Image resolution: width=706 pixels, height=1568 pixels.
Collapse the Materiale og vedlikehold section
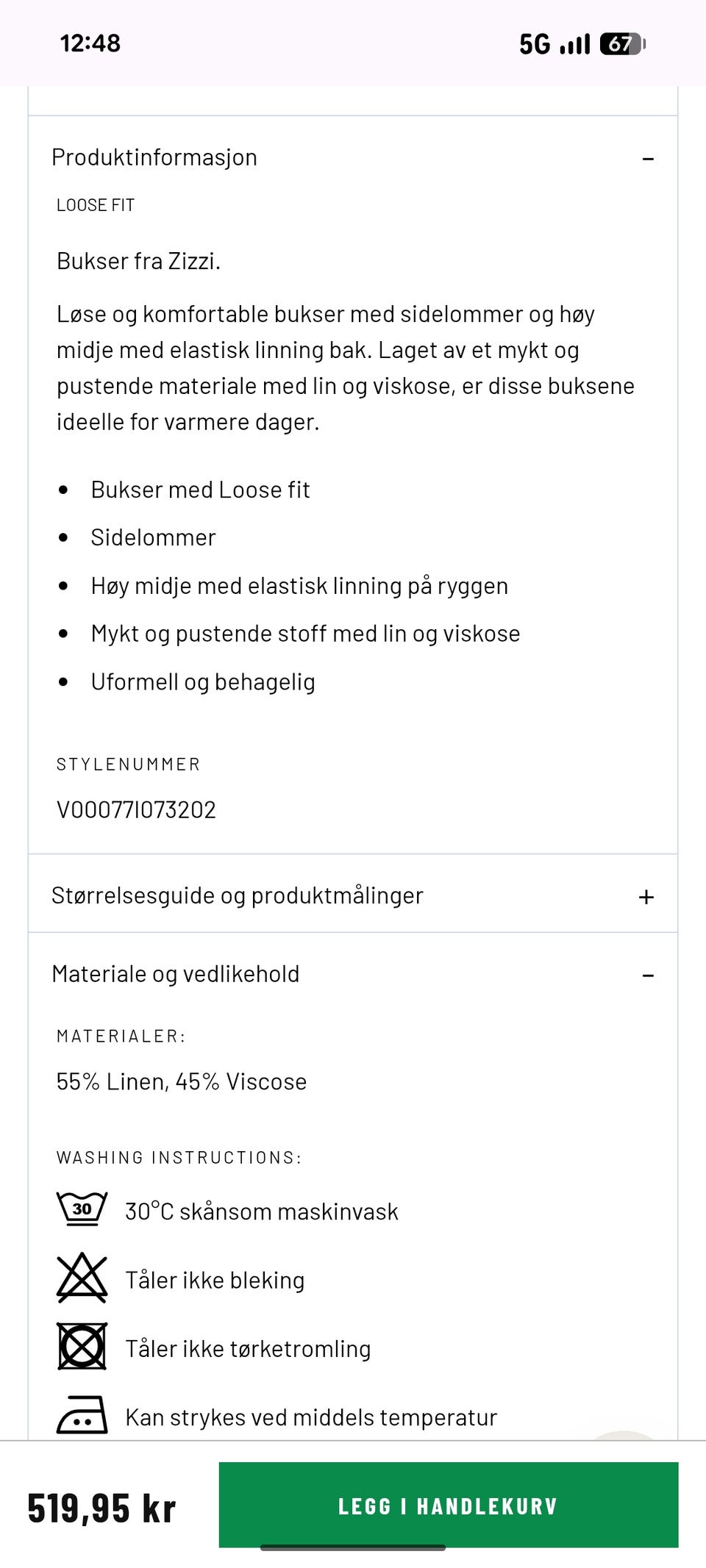pos(647,974)
